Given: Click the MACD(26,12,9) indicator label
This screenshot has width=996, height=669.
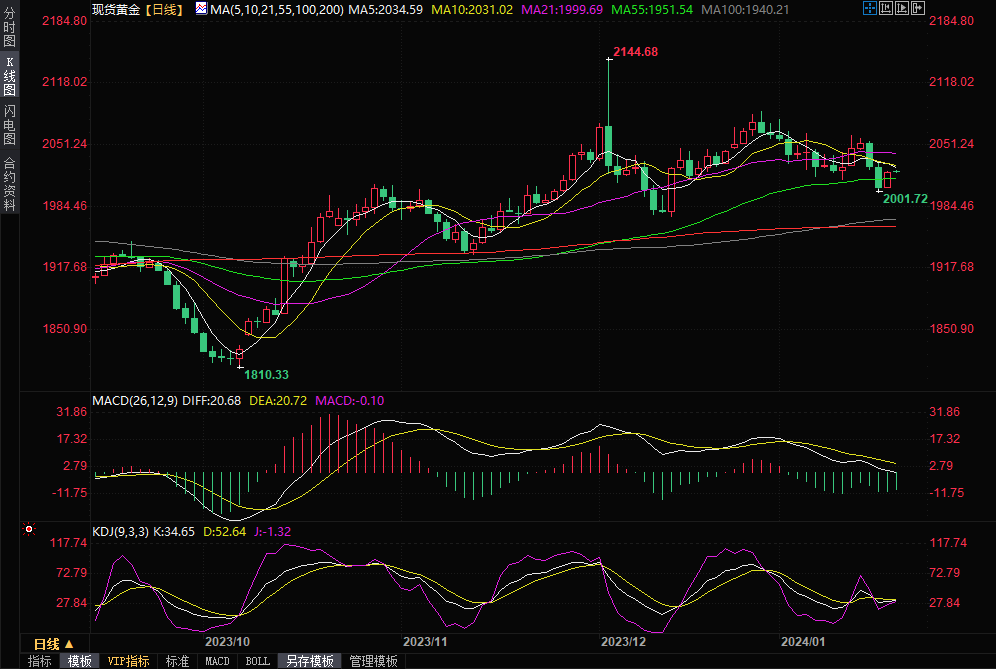Looking at the screenshot, I should coord(135,400).
